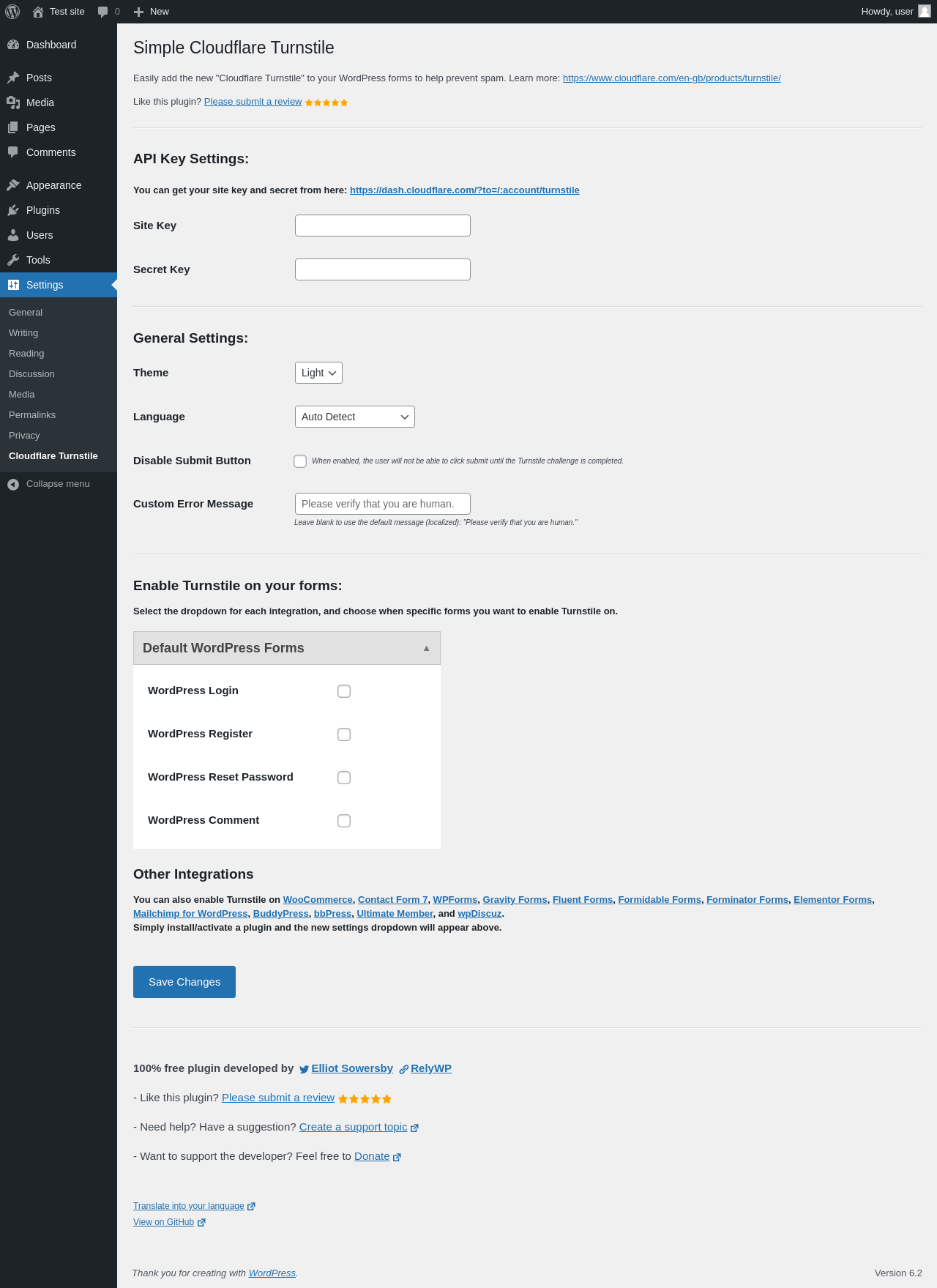
Task: Click the Tools wrench icon
Action: pos(13,260)
